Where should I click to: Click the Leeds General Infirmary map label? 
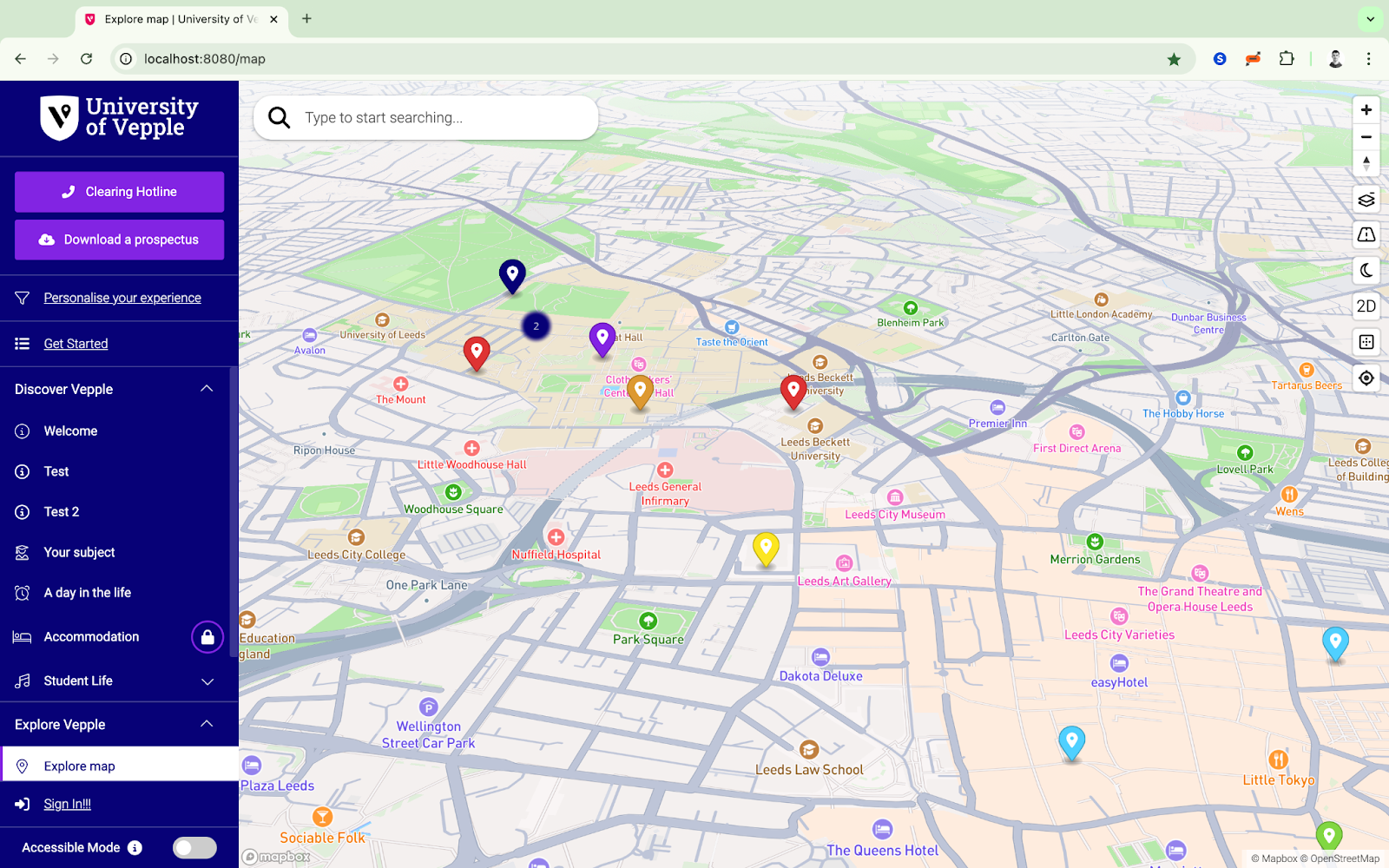click(665, 494)
